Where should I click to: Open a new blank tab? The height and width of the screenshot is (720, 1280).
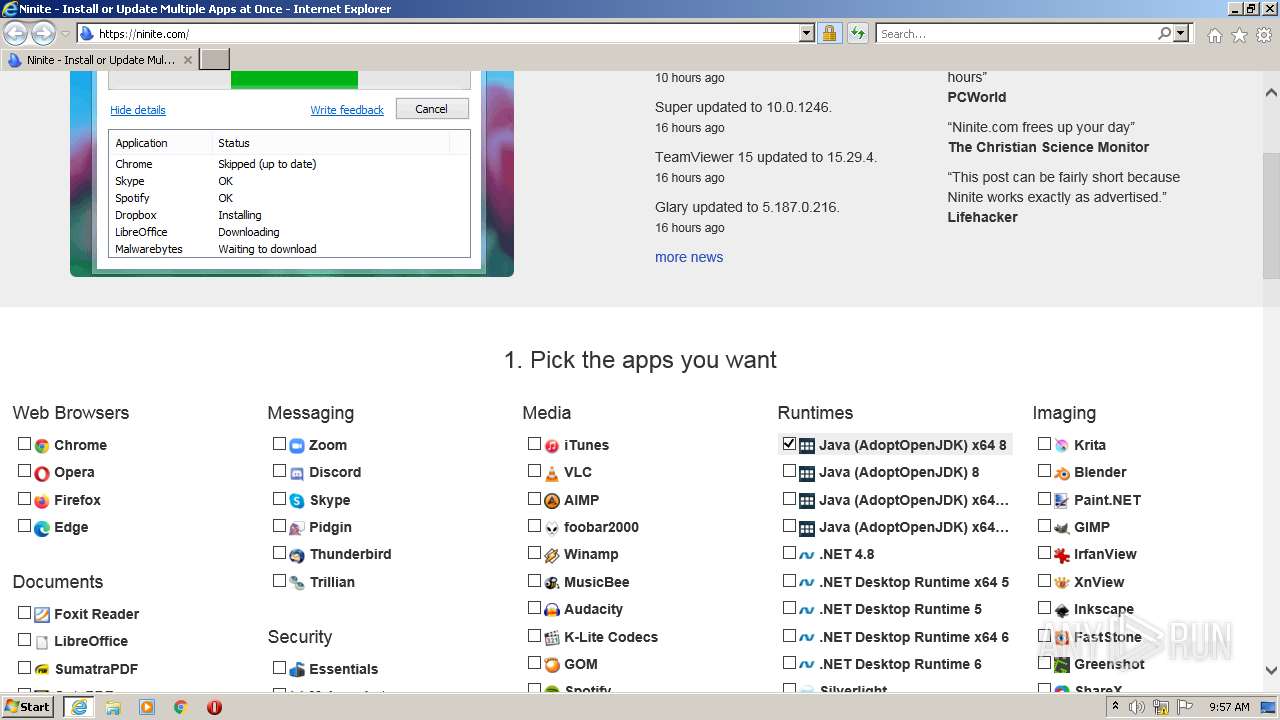coord(215,60)
